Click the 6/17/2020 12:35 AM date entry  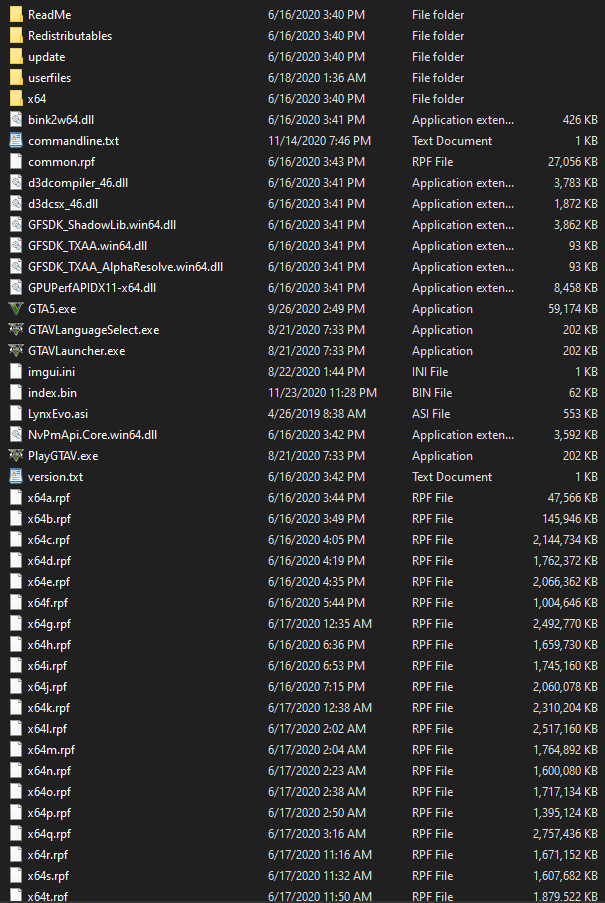pyautogui.click(x=319, y=624)
